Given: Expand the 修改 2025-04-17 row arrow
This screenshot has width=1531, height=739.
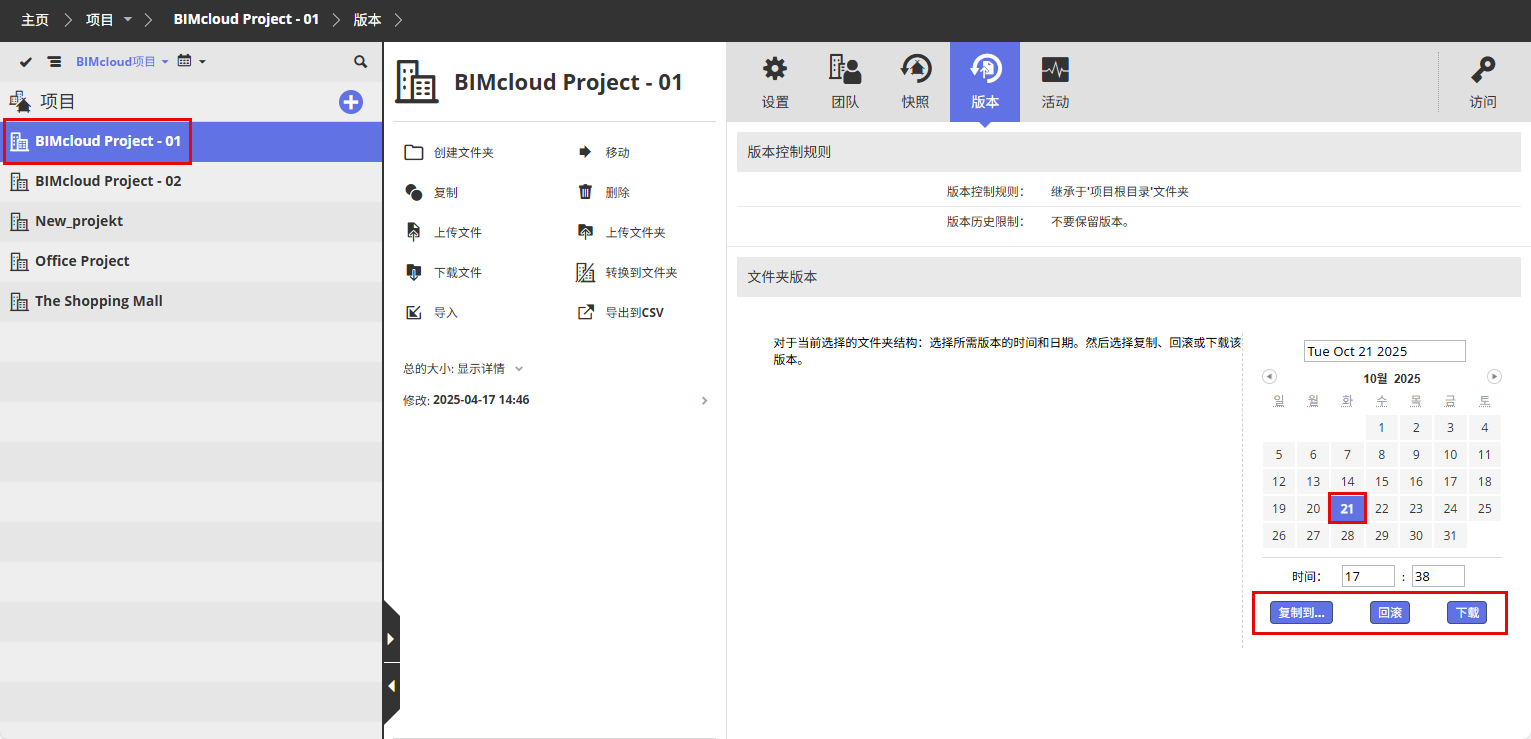Looking at the screenshot, I should coord(705,401).
